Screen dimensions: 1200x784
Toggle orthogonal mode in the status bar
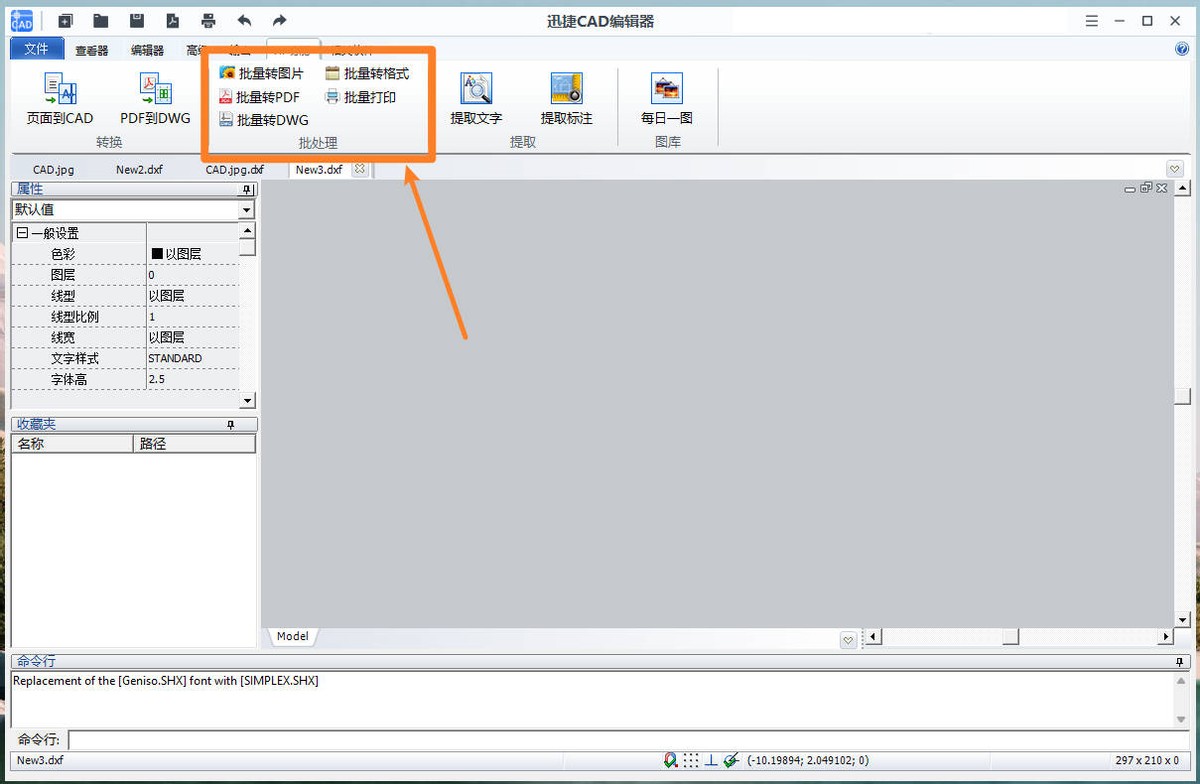click(x=709, y=760)
